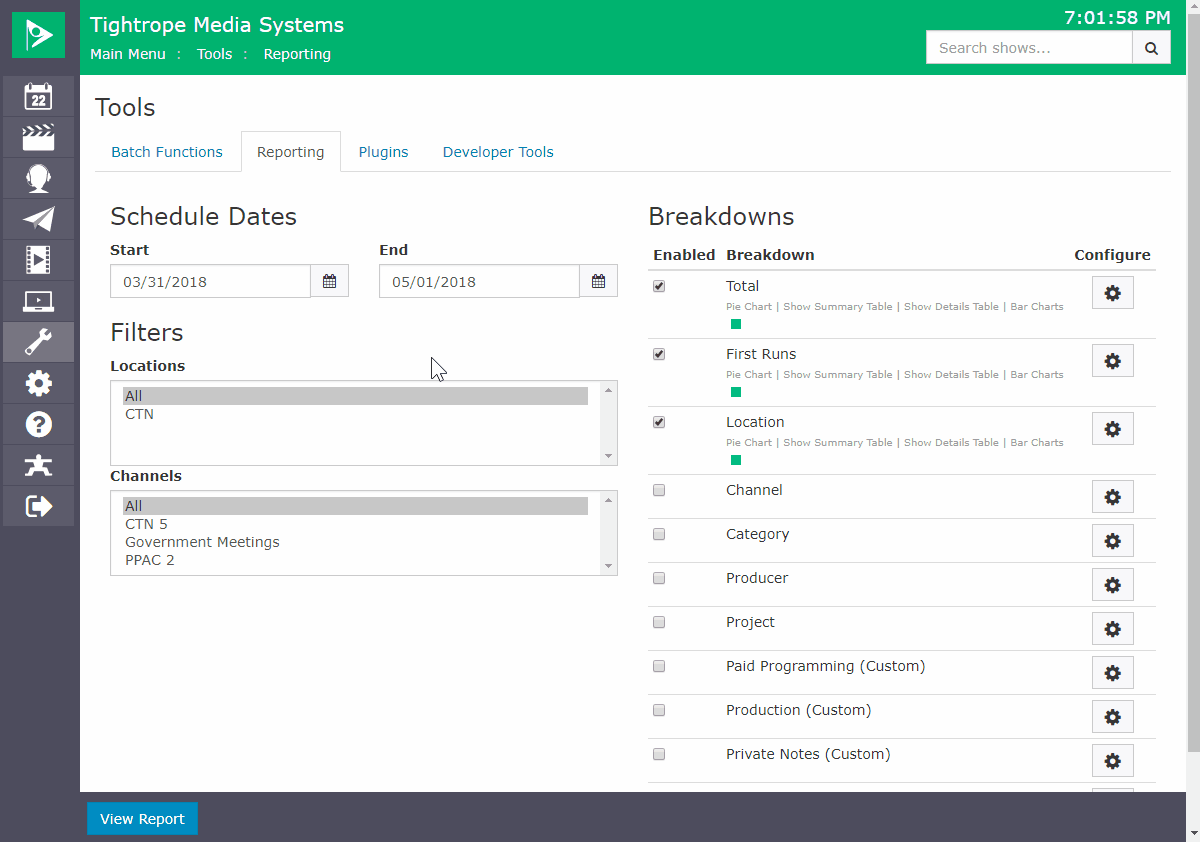
Task: Configure the Project breakdown gear
Action: [1112, 629]
